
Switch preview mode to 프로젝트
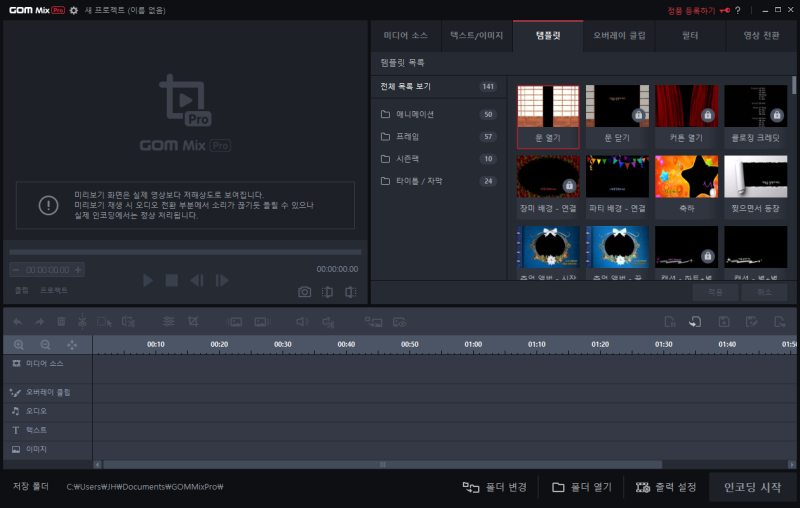coord(54,290)
